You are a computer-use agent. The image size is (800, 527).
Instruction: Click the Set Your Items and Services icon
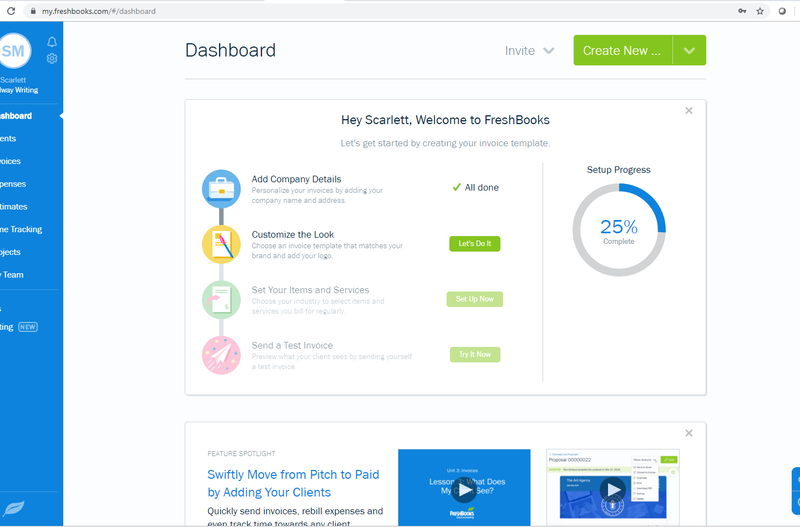point(221,300)
